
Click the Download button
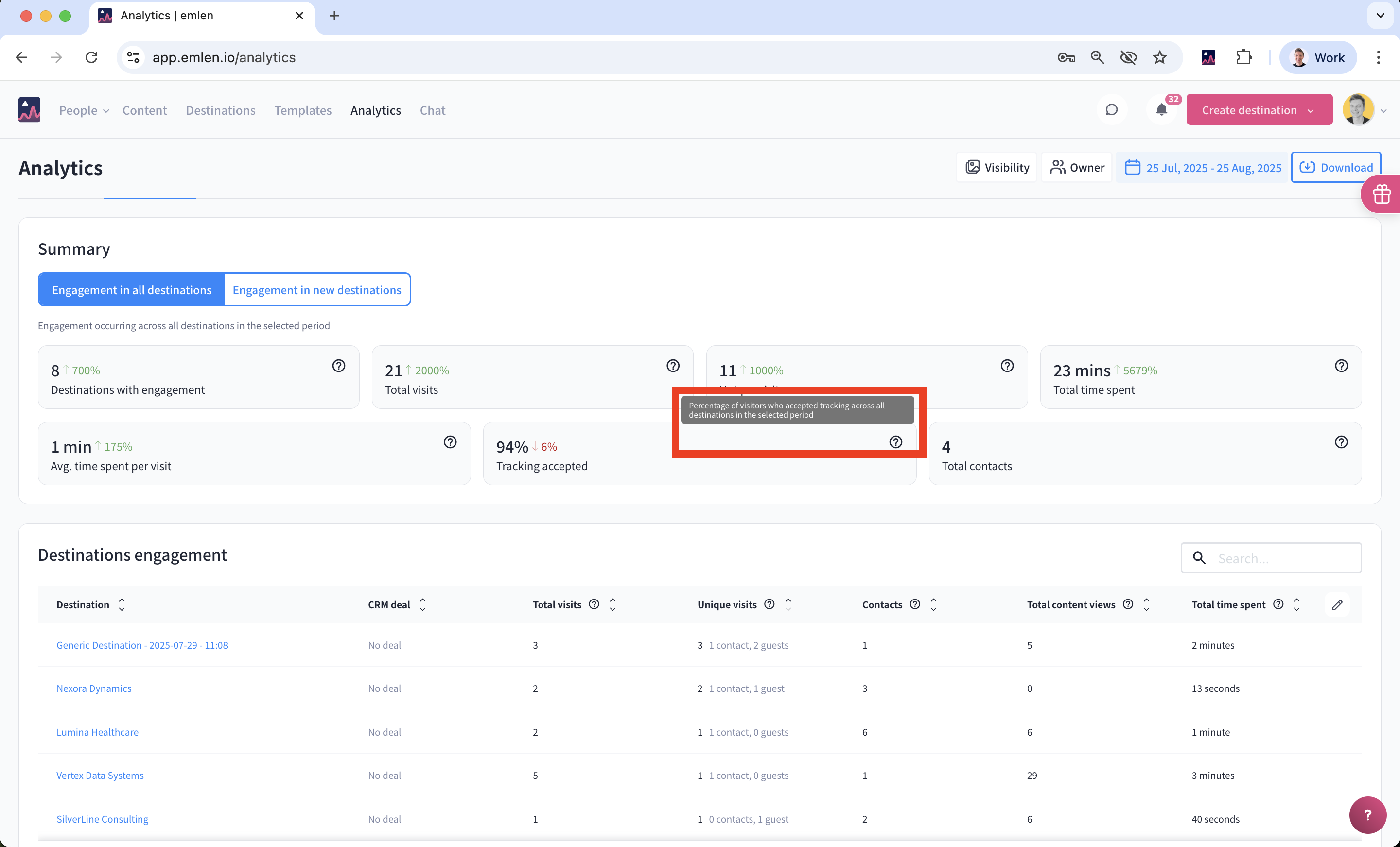pos(1336,168)
